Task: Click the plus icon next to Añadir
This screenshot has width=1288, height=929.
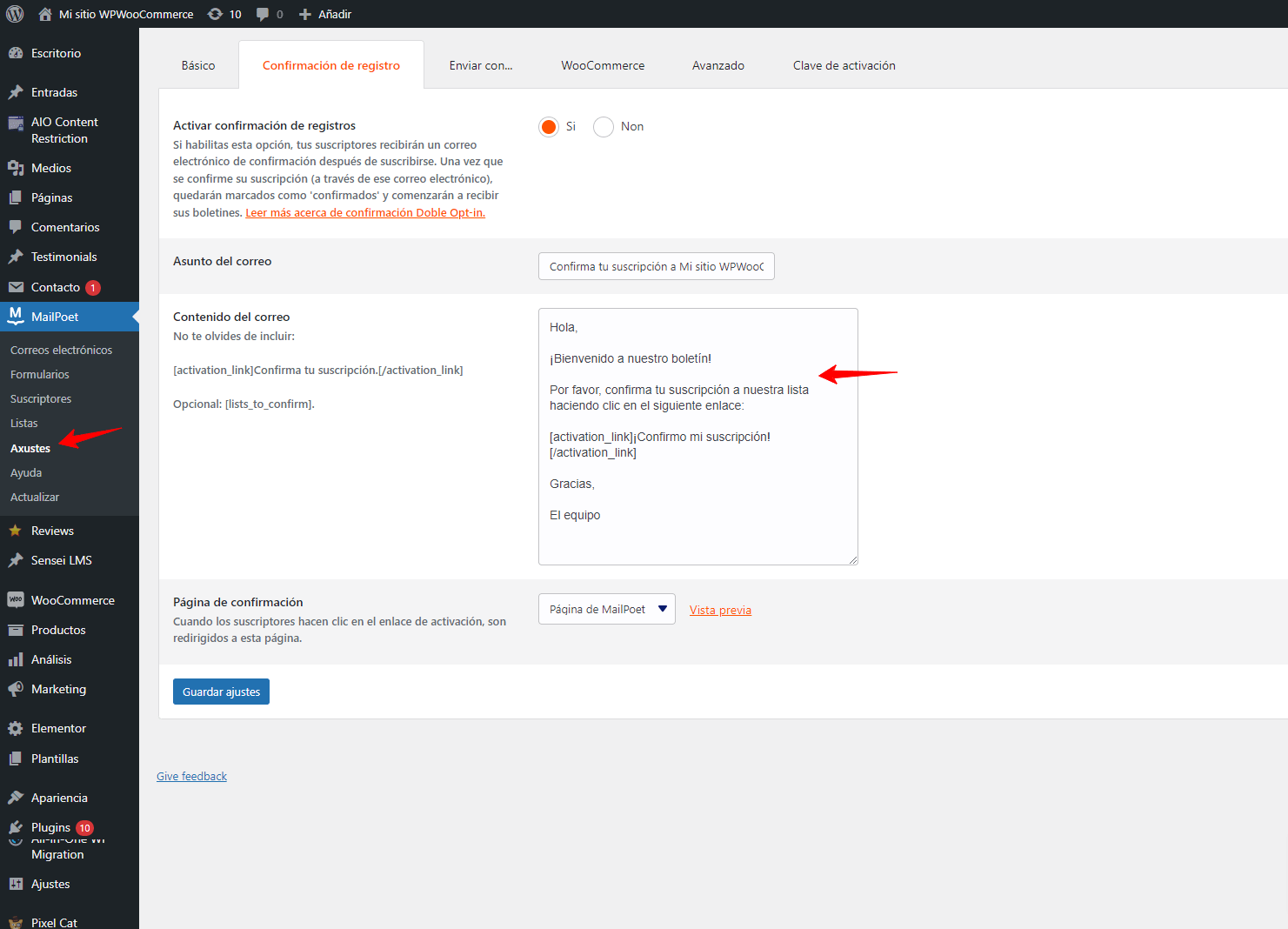Action: click(x=305, y=14)
